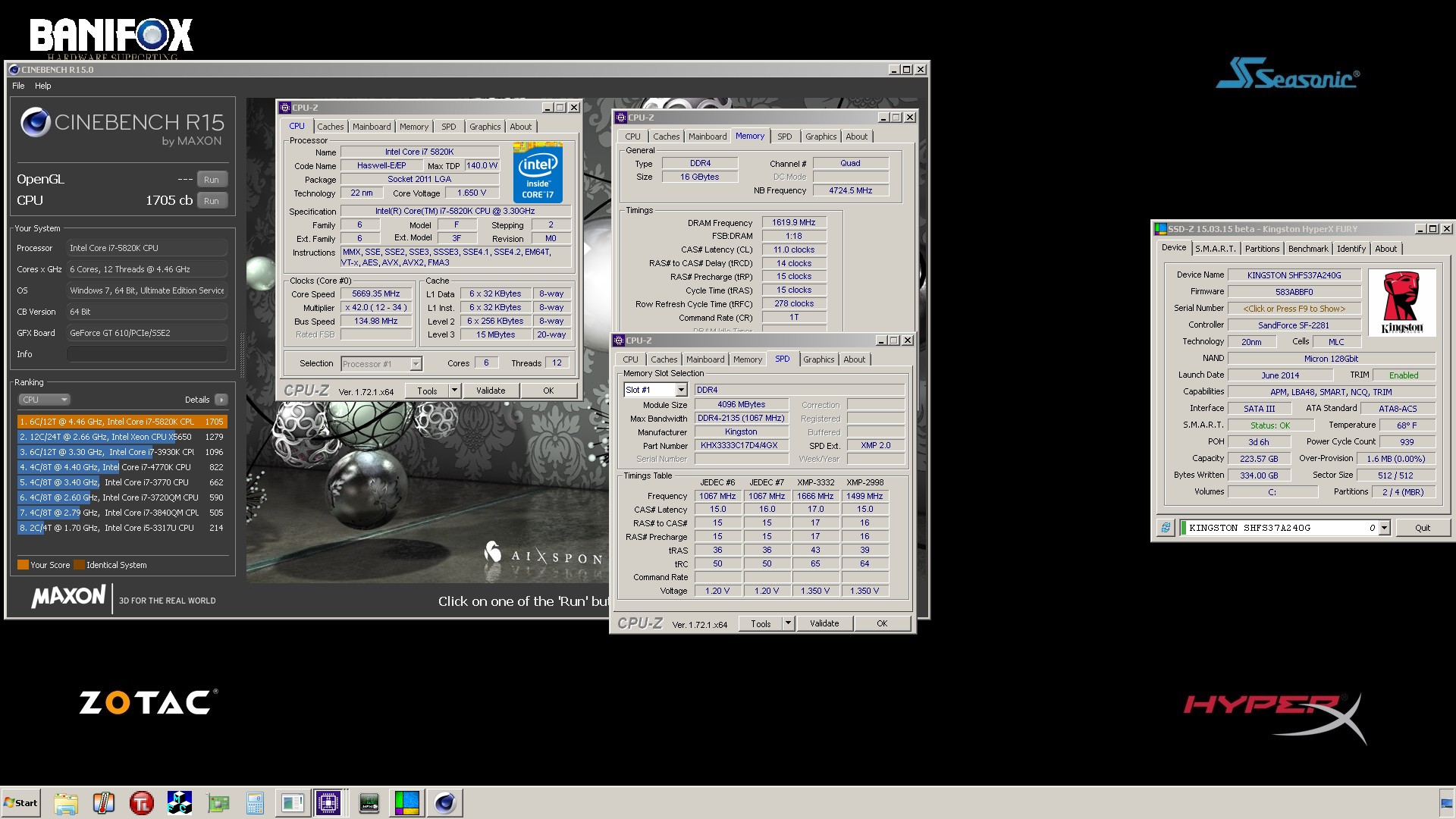1456x819 pixels.
Task: Select ranking row Intel Xeon CPU X5650
Action: click(122, 437)
